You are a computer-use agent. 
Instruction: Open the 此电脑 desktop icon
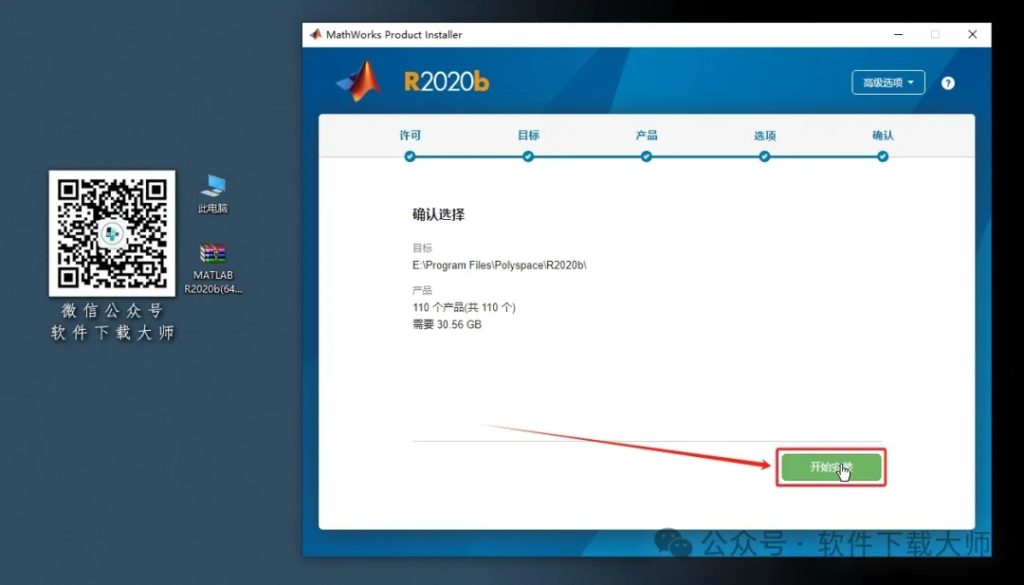click(213, 190)
